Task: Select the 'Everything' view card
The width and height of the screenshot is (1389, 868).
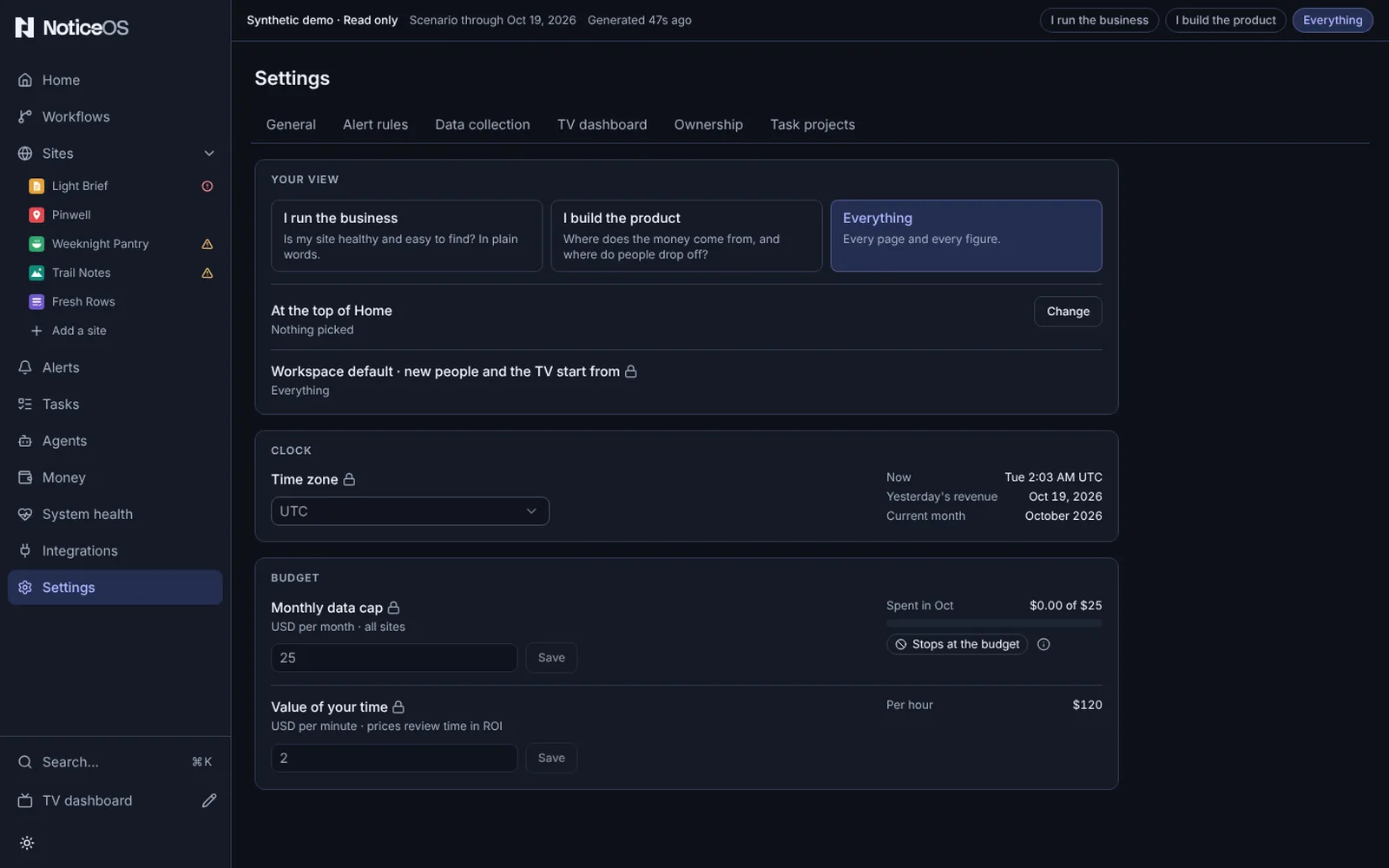Action: pyautogui.click(x=966, y=236)
